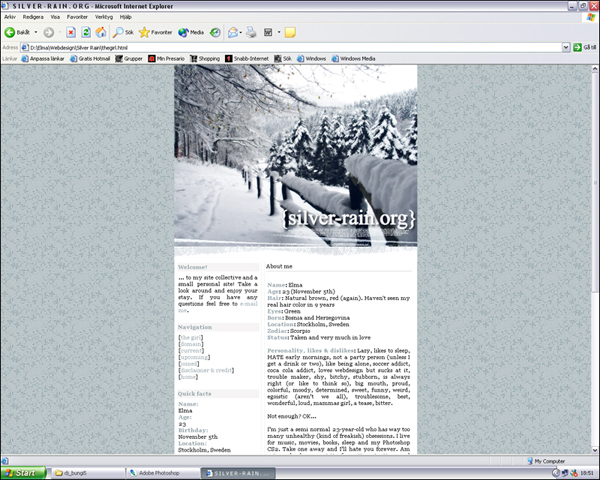Open the Favoriter star toolbar button
The height and width of the screenshot is (480, 600).
click(x=155, y=33)
